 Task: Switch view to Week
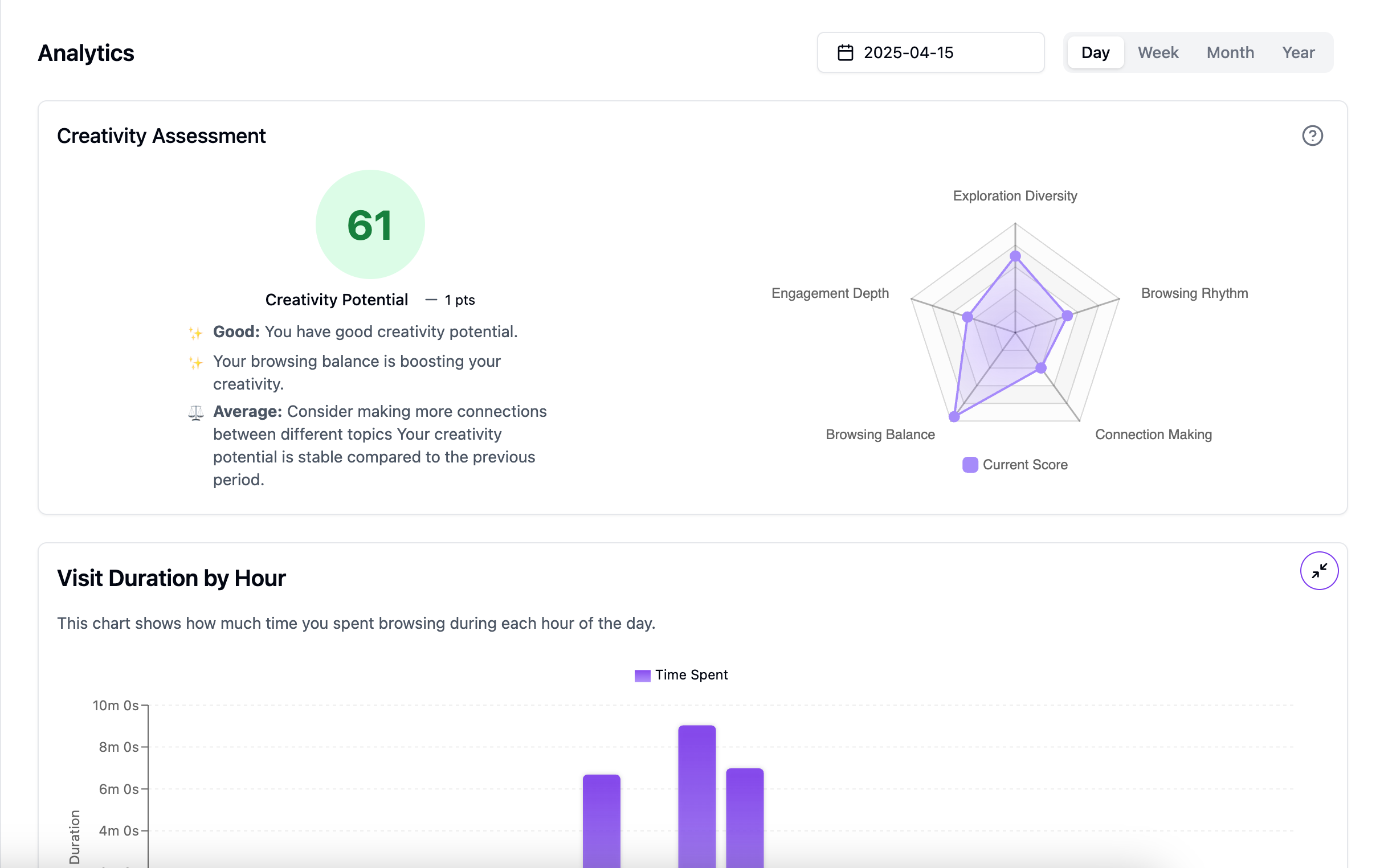pos(1158,53)
